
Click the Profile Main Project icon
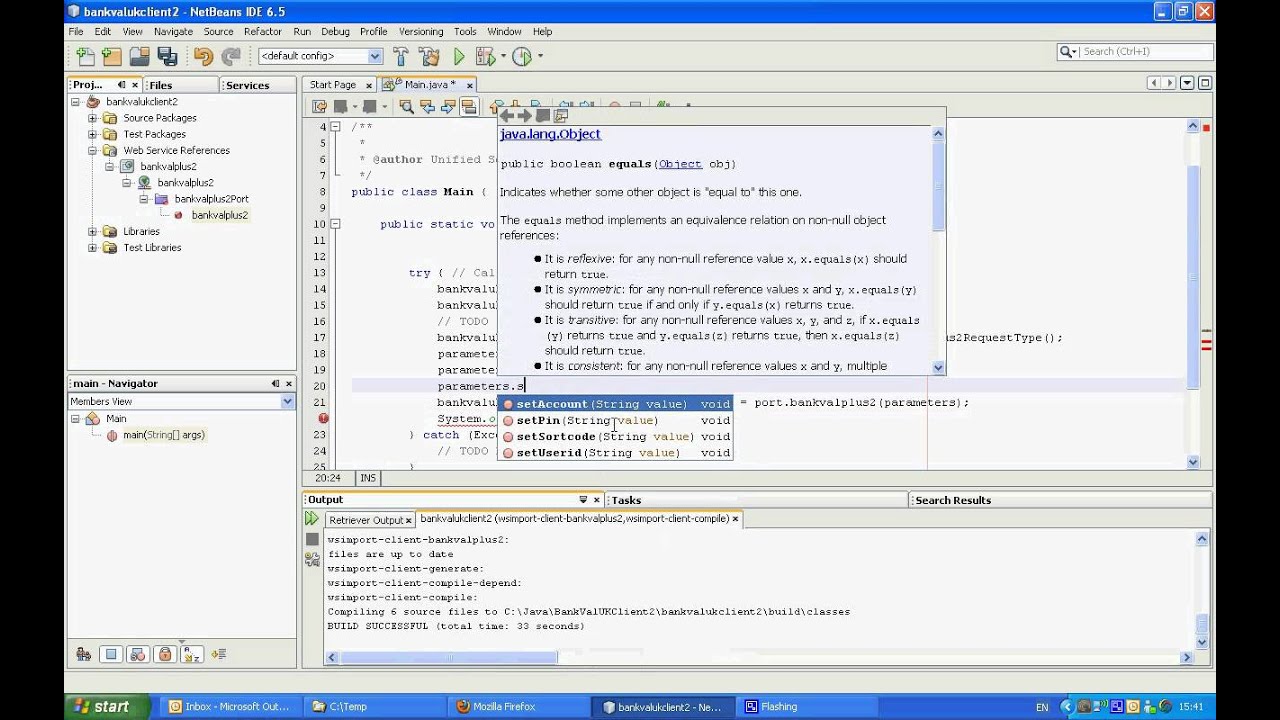[521, 57]
